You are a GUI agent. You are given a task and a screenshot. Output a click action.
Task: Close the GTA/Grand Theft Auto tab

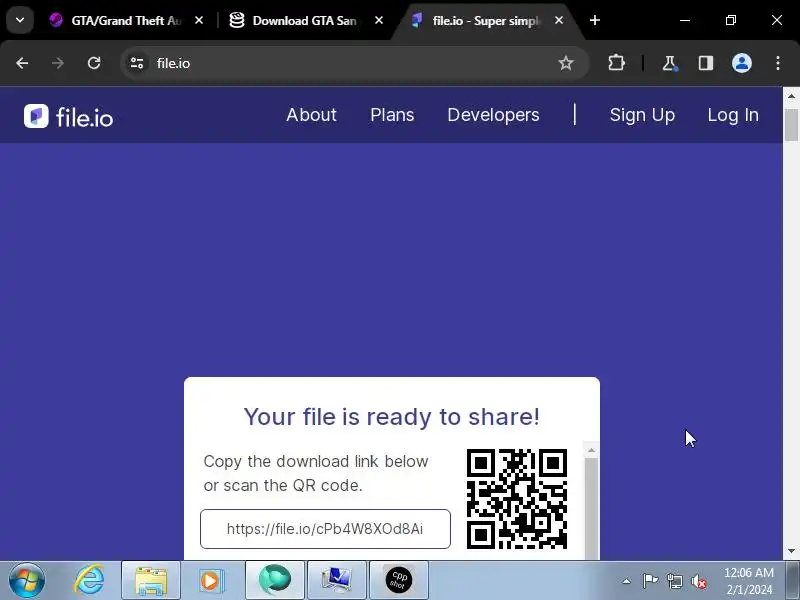(199, 20)
